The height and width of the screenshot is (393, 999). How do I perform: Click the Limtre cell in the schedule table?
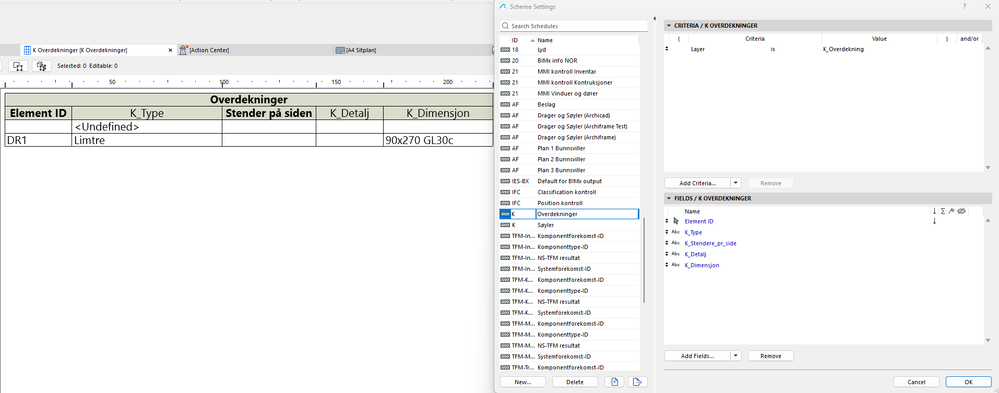coord(147,140)
